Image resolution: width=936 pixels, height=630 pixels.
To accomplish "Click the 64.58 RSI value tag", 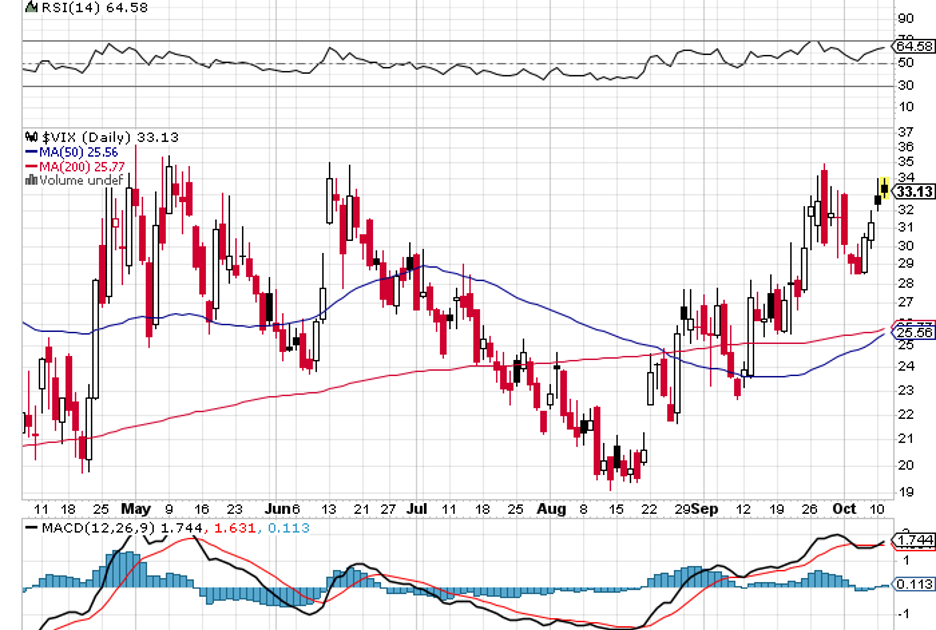I will pyautogui.click(x=914, y=46).
